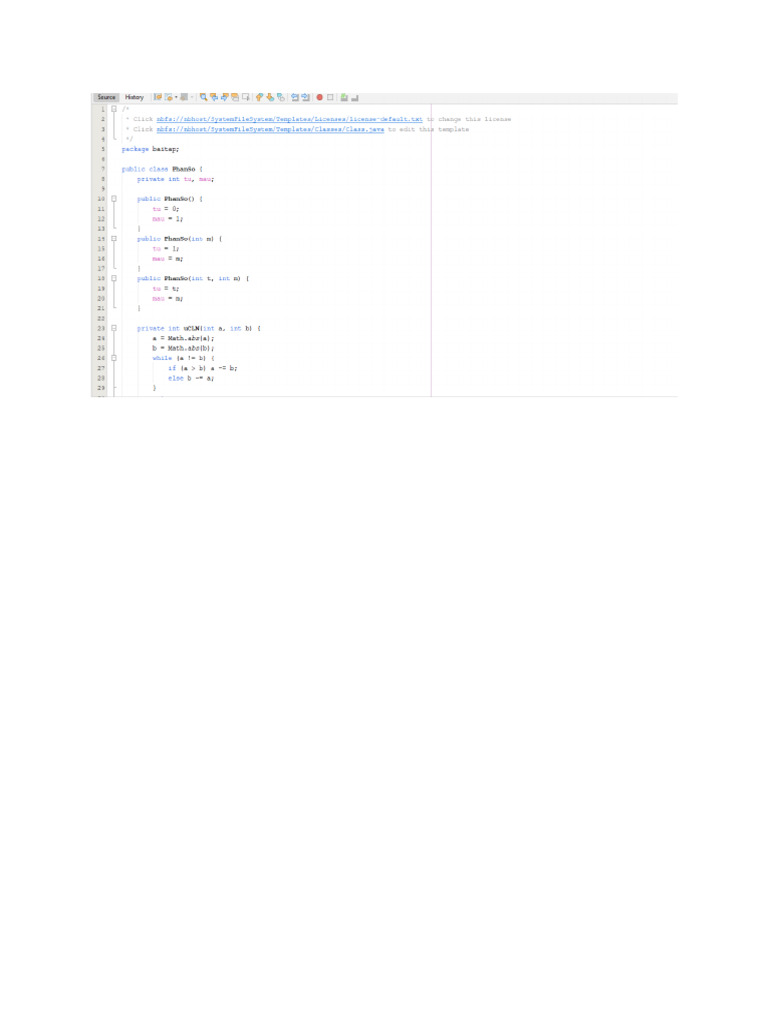Jump to the Last Edit location
This screenshot has width=768, height=1024.
click(x=157, y=97)
